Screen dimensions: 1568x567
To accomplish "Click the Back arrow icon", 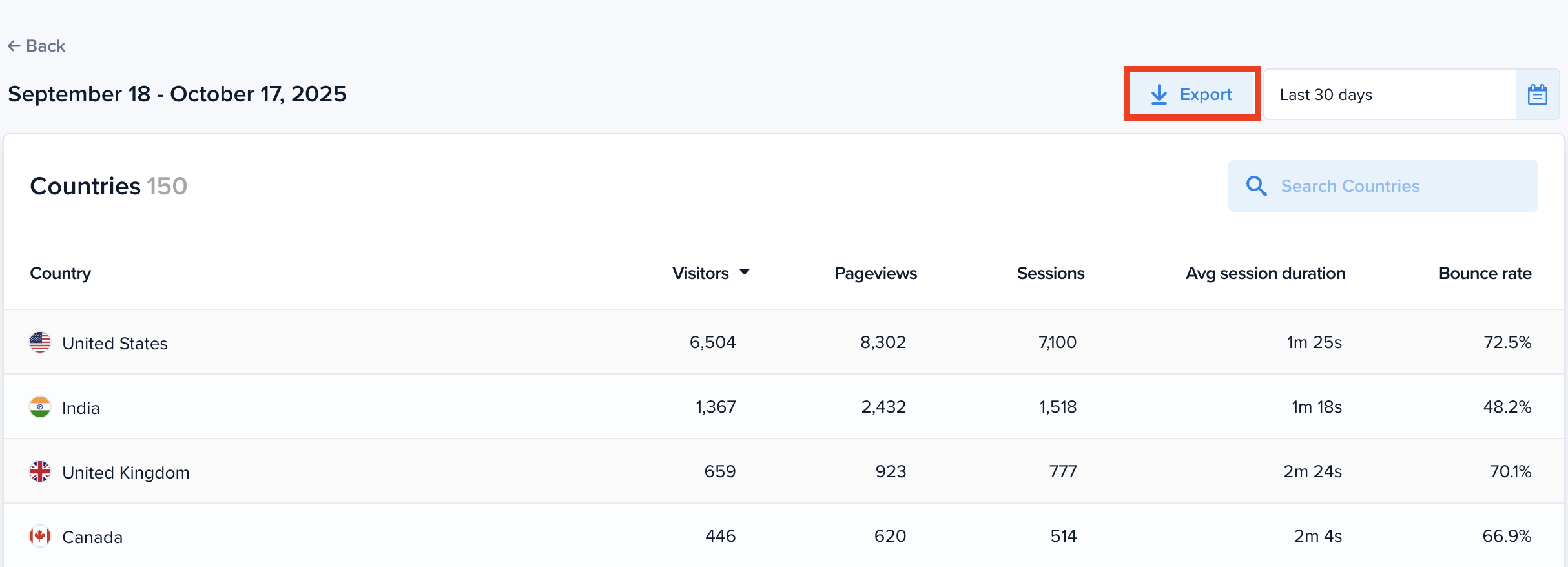I will click(14, 46).
